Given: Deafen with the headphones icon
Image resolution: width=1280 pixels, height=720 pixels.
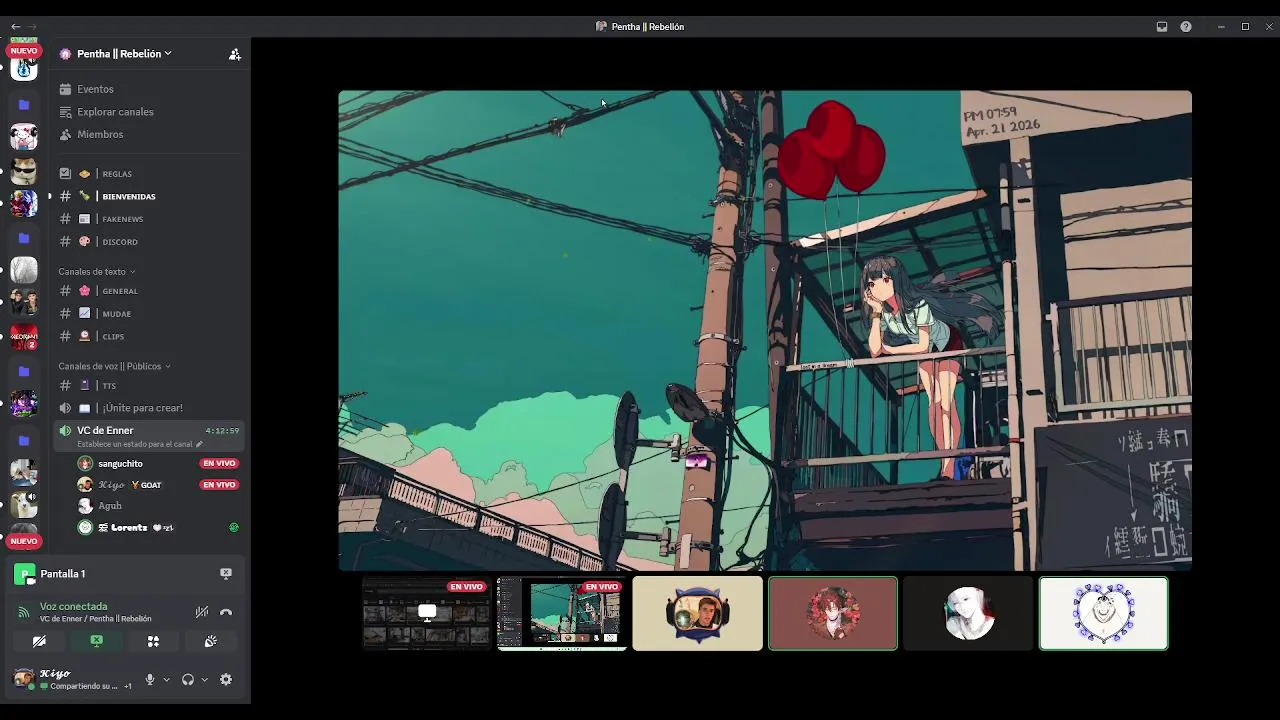Looking at the screenshot, I should click(187, 679).
